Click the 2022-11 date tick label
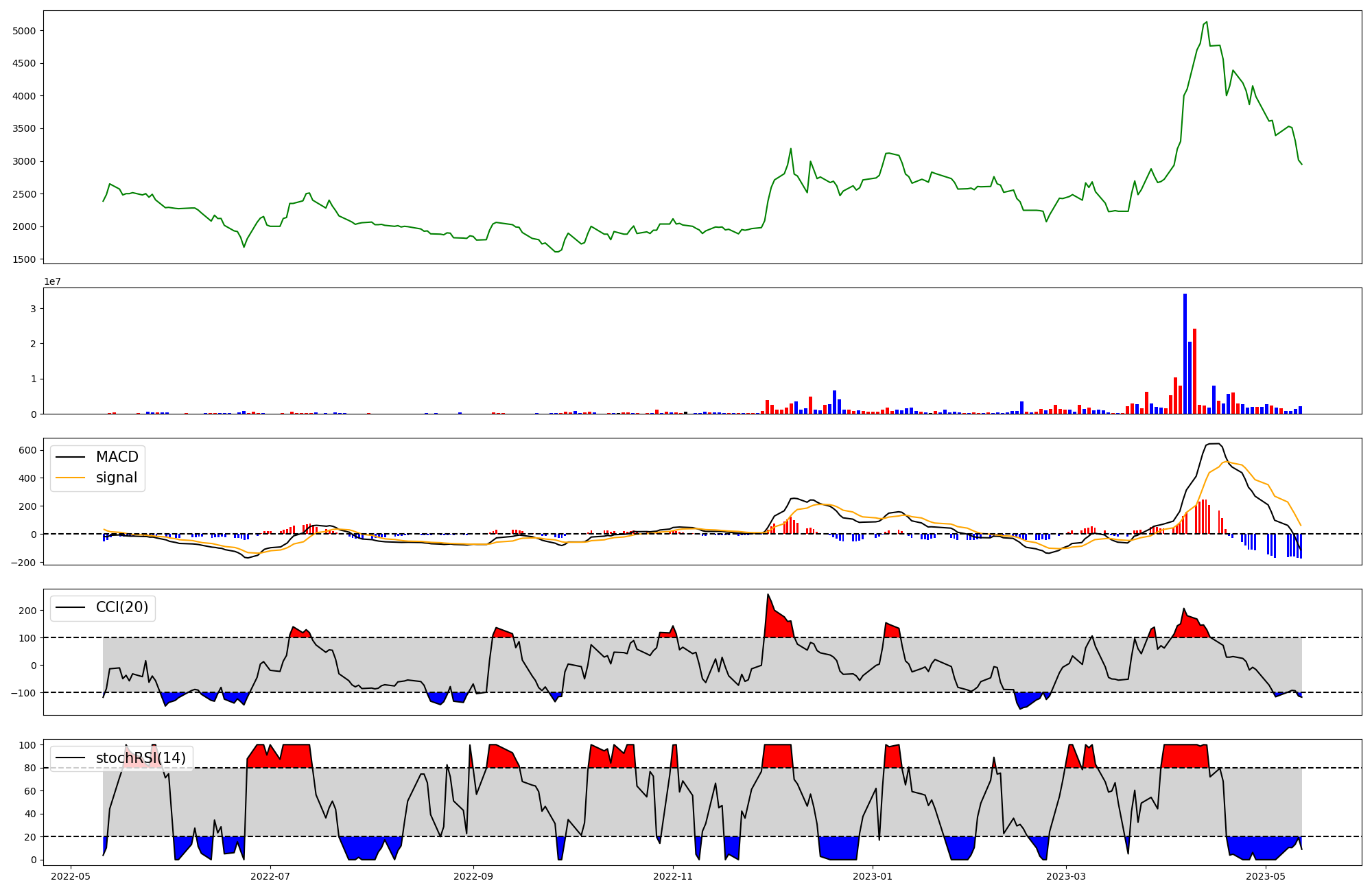 (x=674, y=876)
